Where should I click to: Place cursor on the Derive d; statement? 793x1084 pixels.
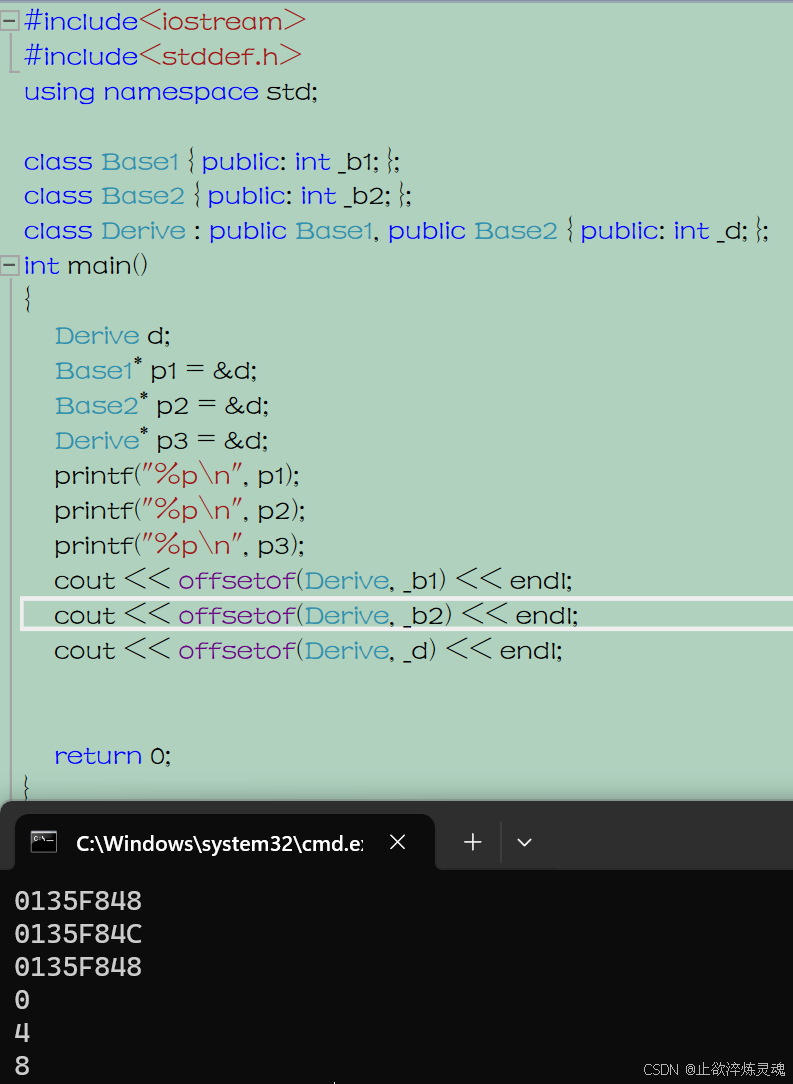pos(112,336)
